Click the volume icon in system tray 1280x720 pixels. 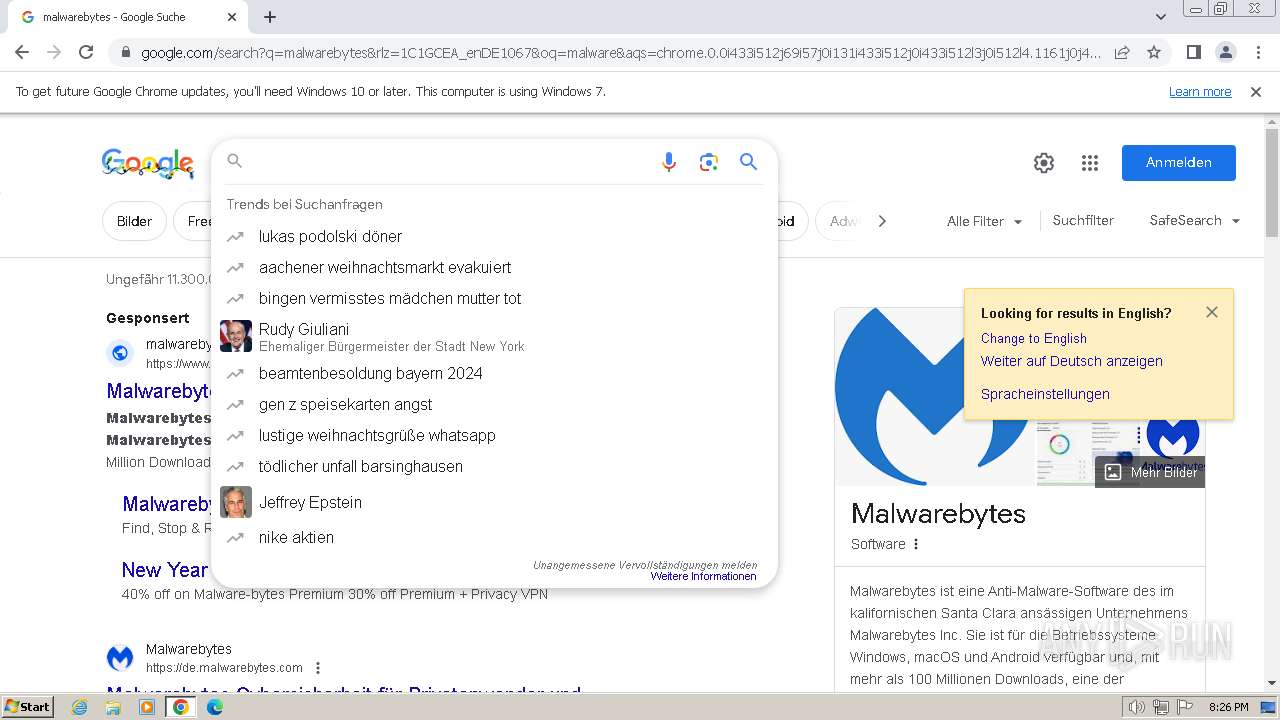[1138, 707]
